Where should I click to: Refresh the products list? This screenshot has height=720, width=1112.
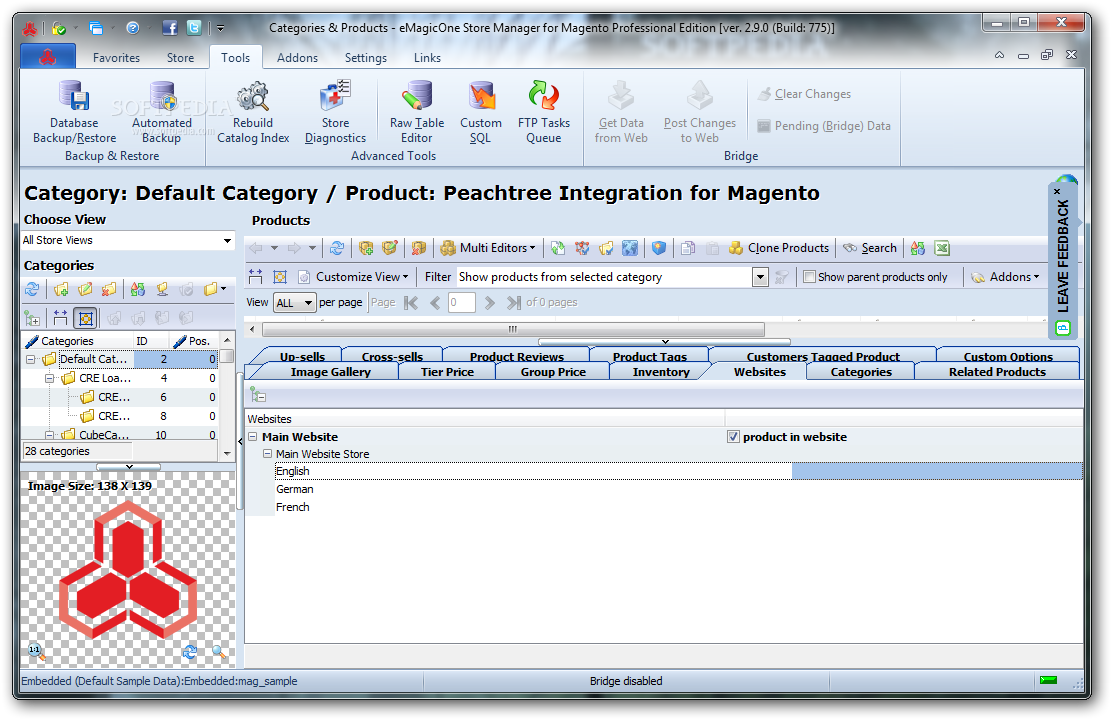[337, 248]
